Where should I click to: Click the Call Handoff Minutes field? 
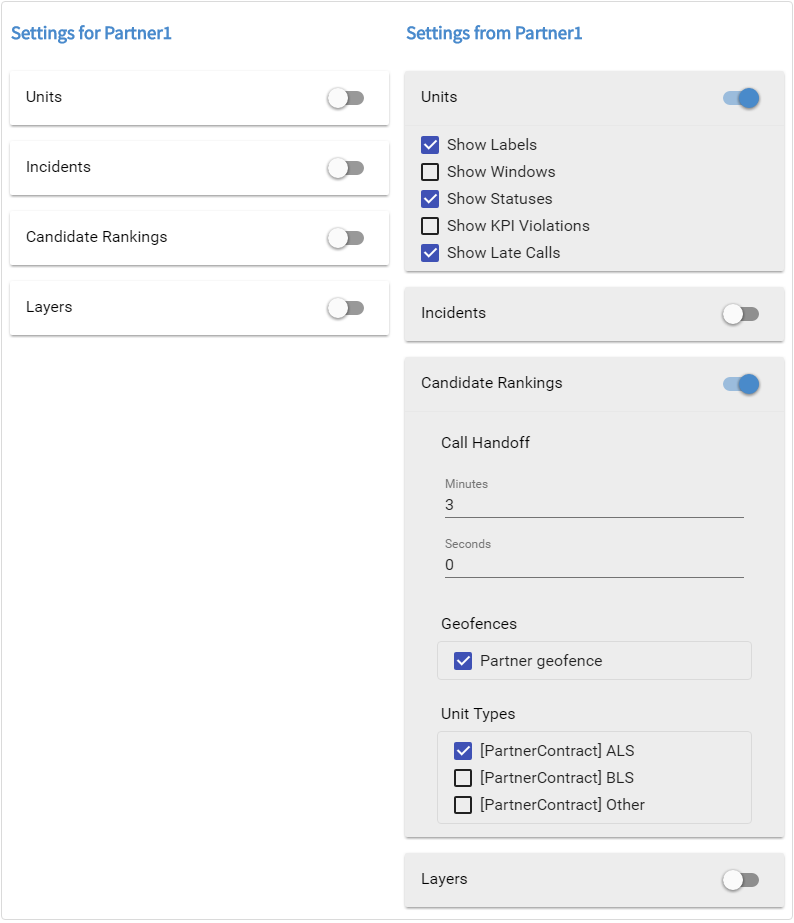tap(594, 505)
